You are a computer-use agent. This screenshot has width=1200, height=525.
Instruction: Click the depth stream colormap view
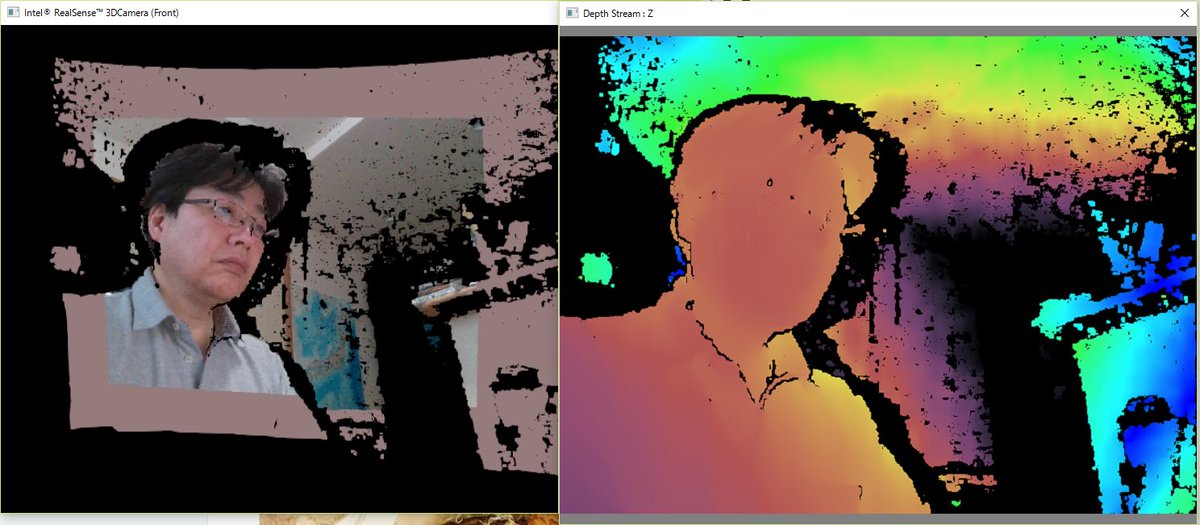879,275
